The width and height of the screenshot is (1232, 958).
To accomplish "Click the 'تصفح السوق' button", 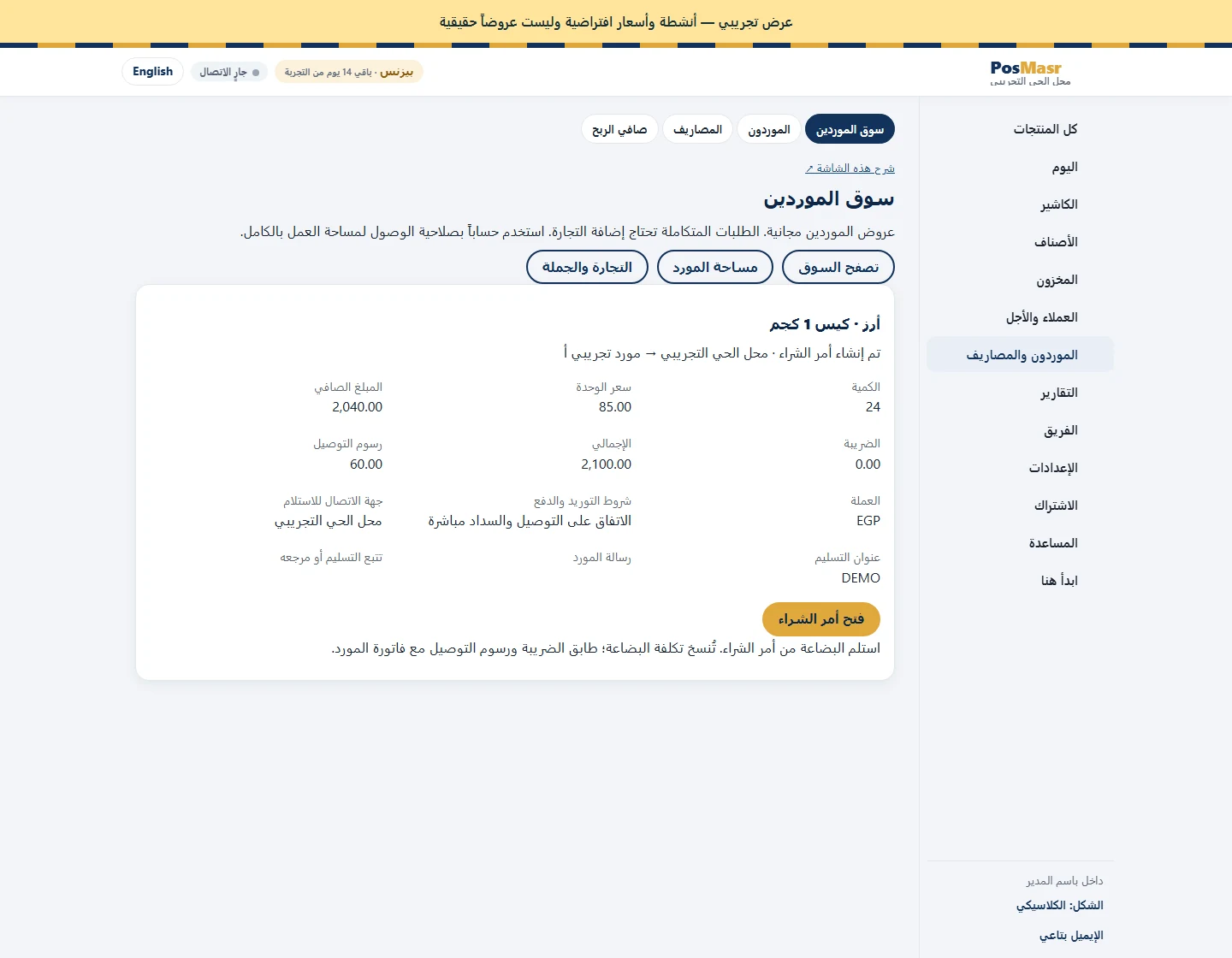I will (838, 267).
